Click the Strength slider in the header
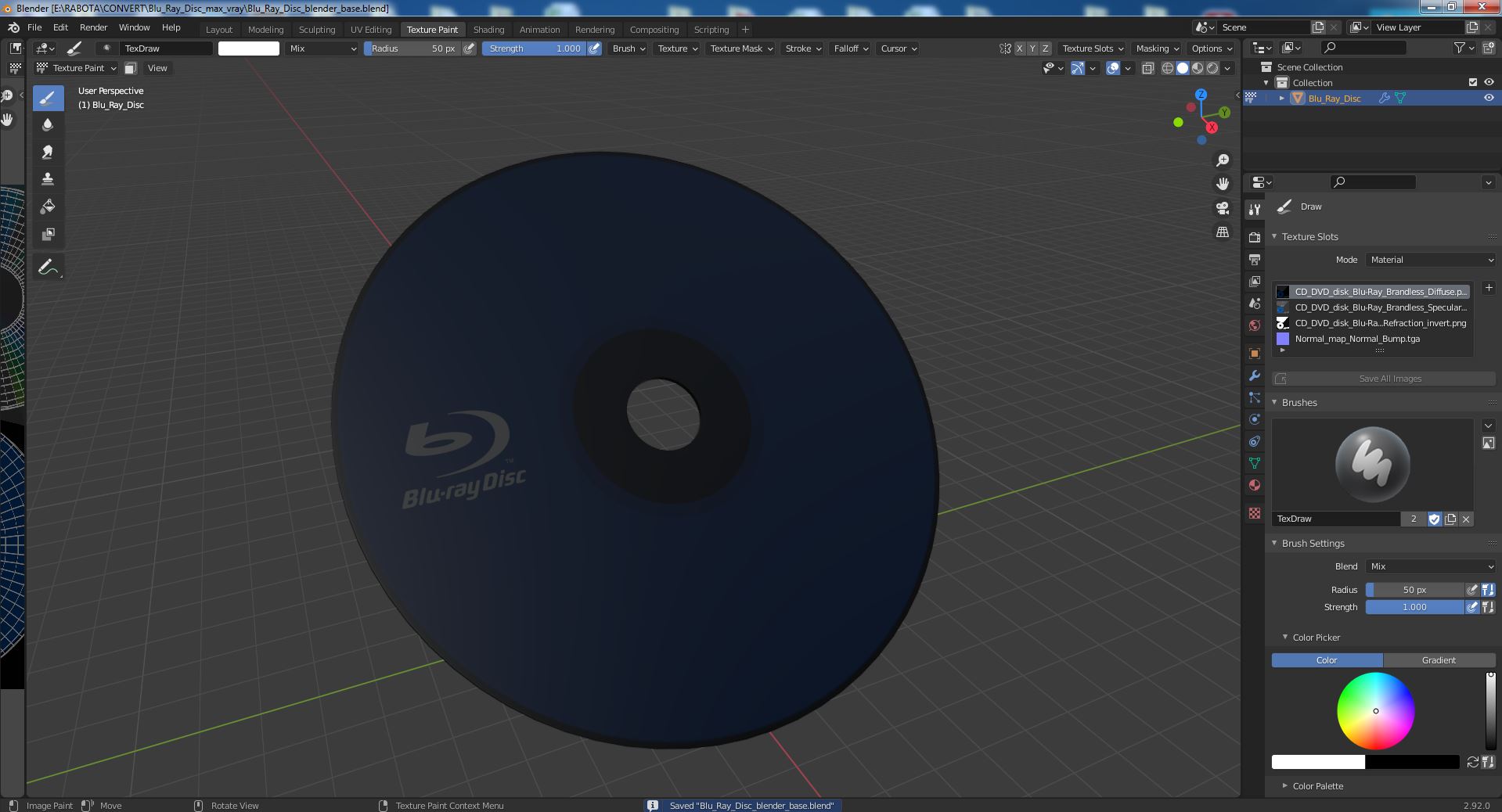Image resolution: width=1502 pixels, height=812 pixels. point(534,49)
